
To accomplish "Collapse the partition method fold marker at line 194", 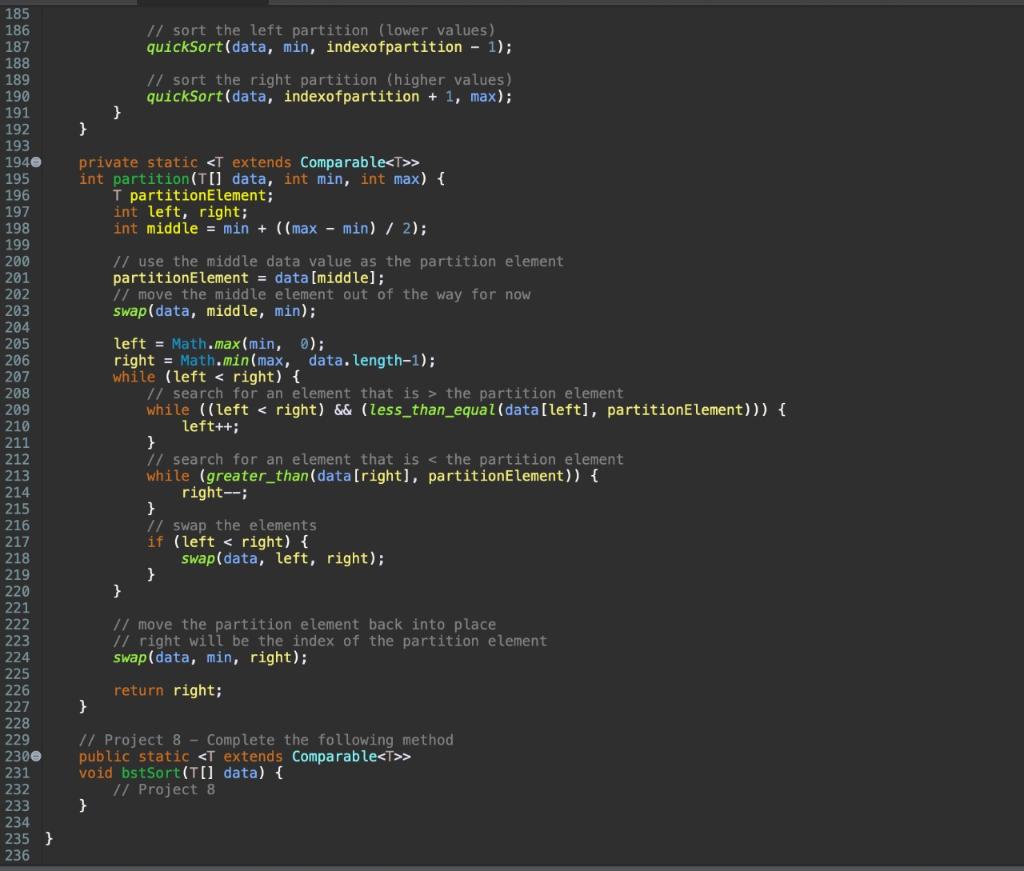I will (37, 162).
